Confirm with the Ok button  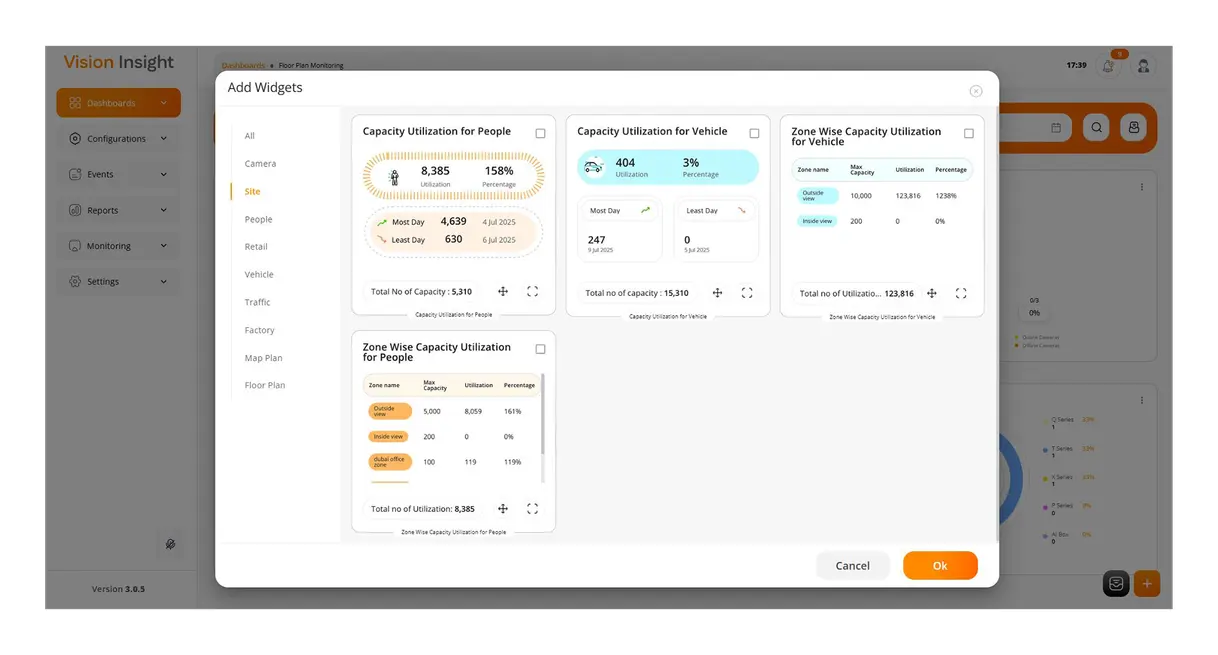(x=940, y=565)
